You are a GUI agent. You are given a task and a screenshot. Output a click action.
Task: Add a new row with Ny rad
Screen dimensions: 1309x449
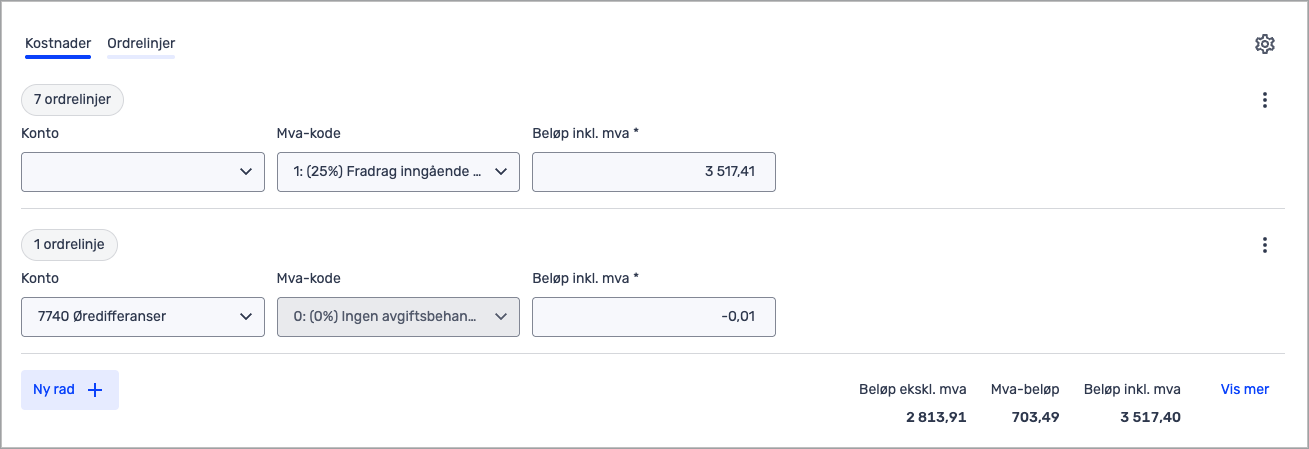(55, 390)
